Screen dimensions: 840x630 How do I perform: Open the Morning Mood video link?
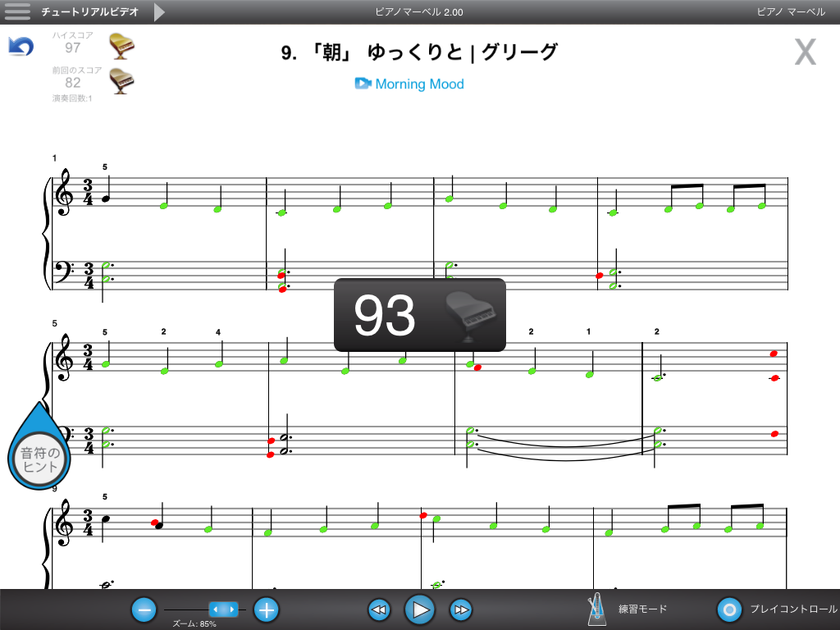[421, 85]
